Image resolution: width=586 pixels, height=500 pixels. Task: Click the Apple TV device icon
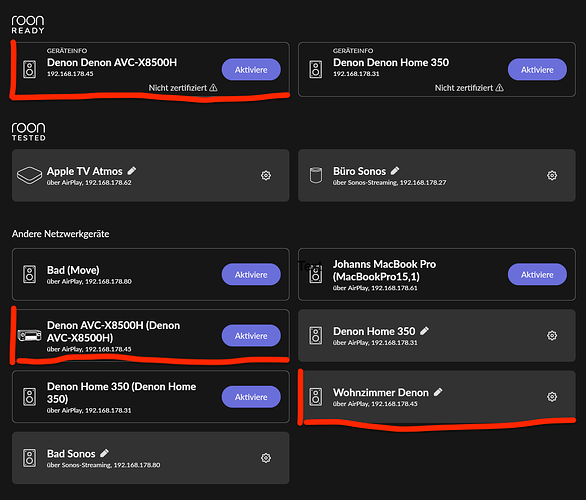(x=30, y=175)
